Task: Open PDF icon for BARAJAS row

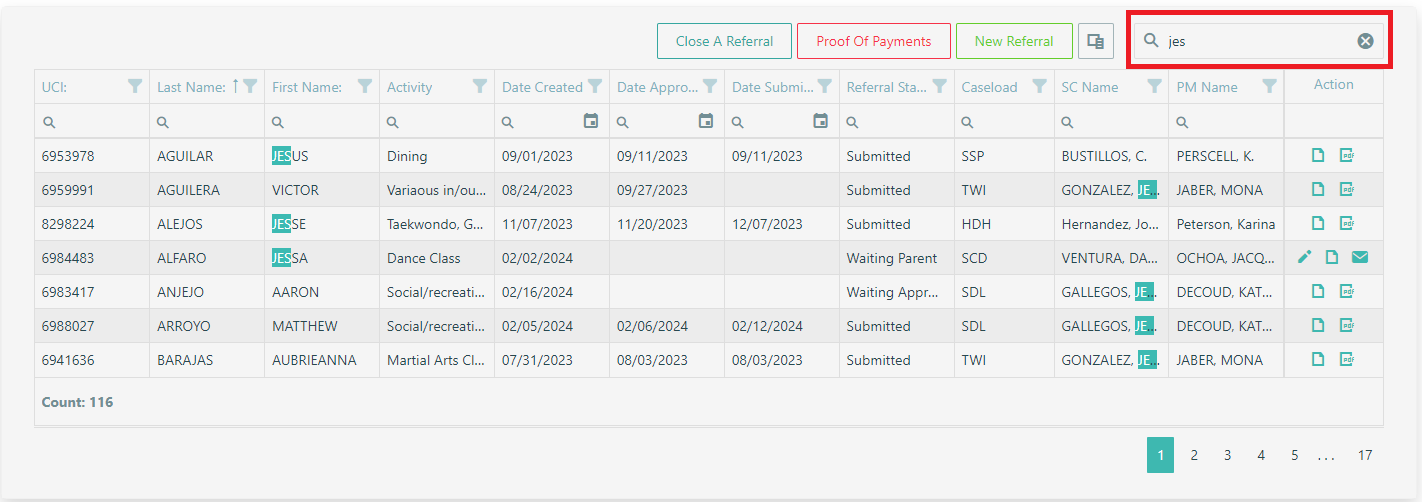Action: (1347, 360)
